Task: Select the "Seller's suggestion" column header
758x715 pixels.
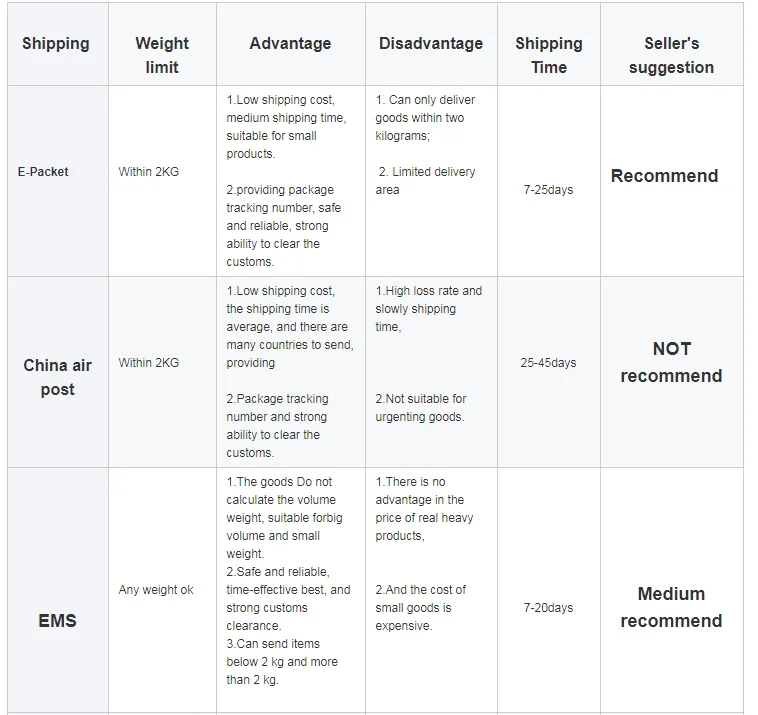Action: click(671, 55)
